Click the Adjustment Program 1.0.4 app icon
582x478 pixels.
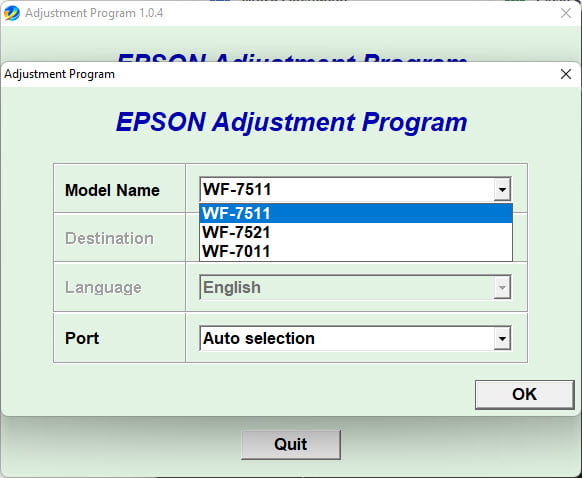pos(12,13)
